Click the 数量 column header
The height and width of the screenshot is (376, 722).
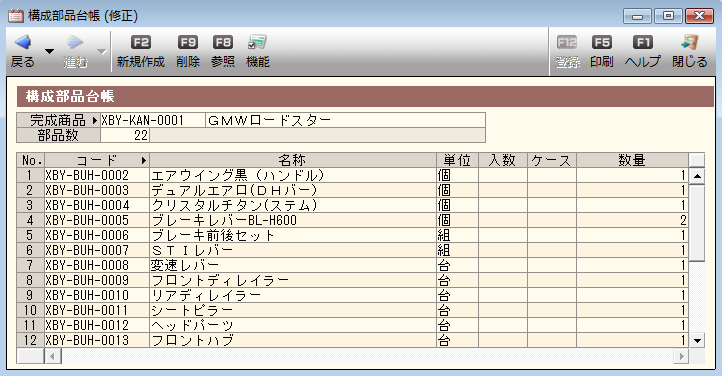click(x=632, y=160)
